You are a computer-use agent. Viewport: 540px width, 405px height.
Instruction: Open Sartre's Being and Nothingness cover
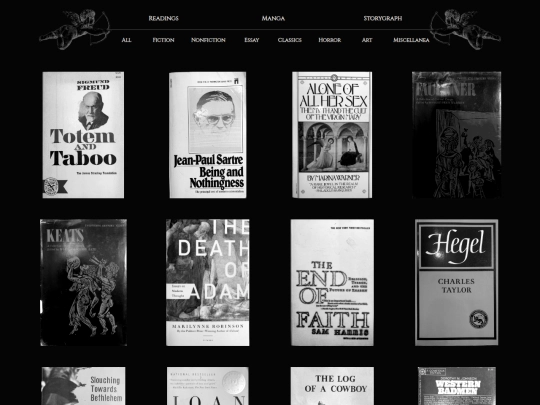pos(208,135)
